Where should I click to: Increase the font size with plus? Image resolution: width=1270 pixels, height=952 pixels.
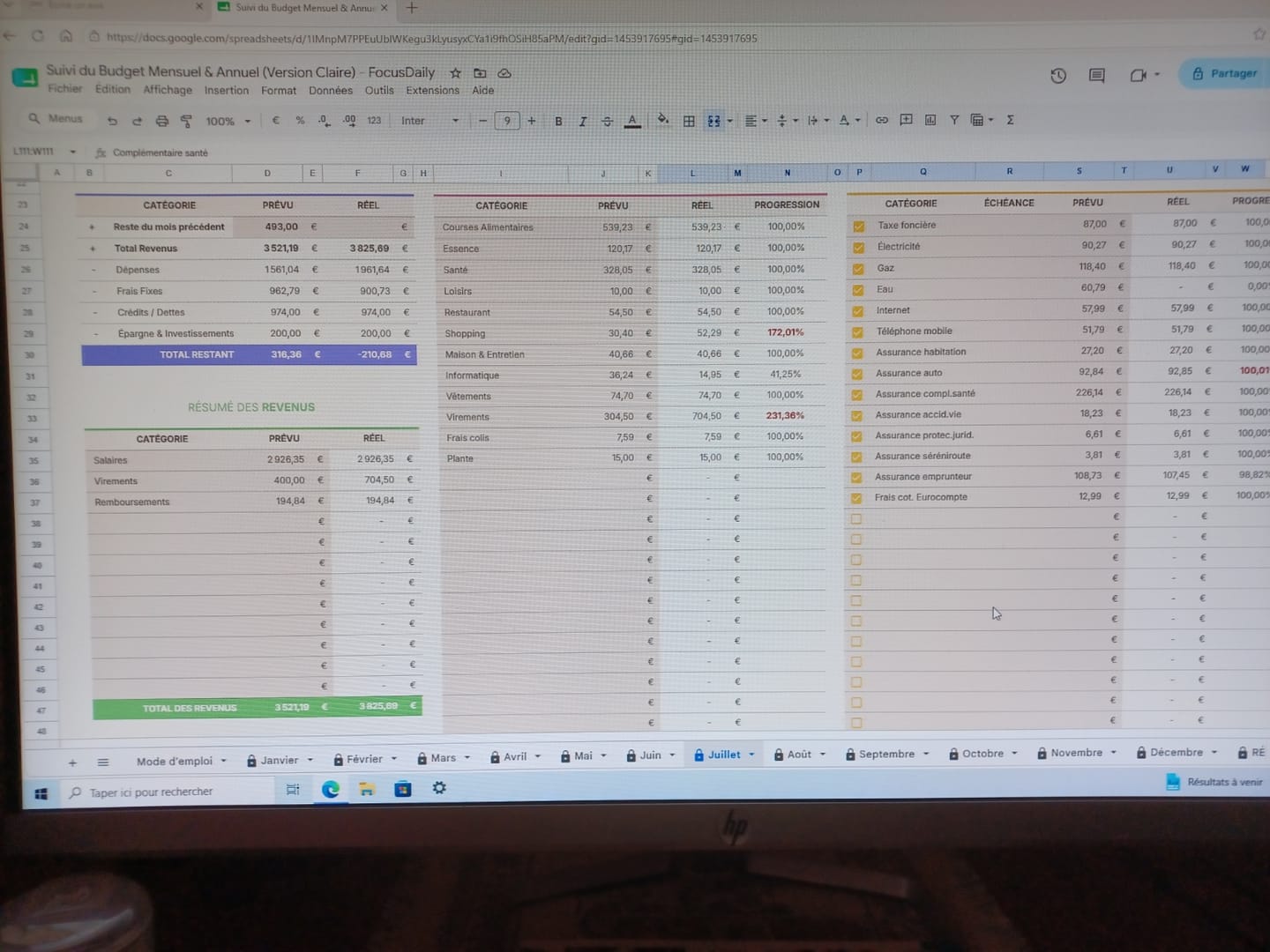(x=531, y=121)
